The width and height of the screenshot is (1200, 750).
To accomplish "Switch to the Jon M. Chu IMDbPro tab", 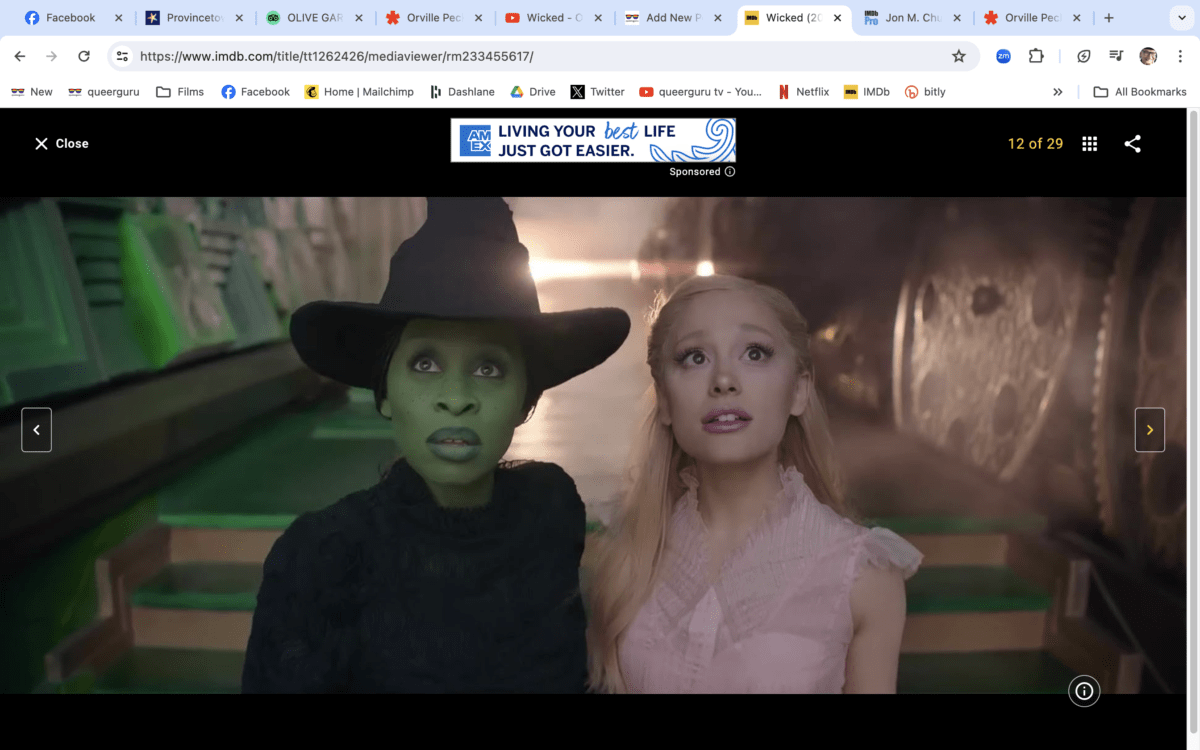I will point(912,18).
